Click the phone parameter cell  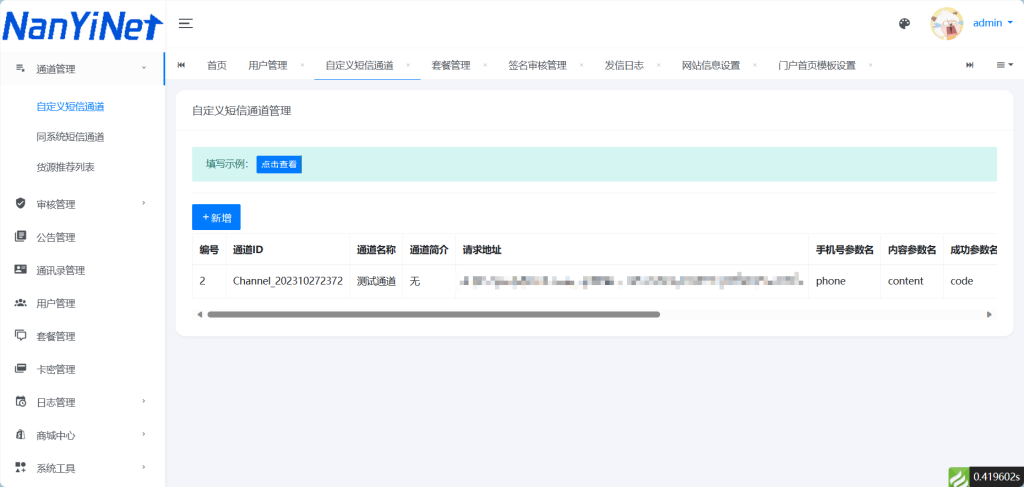click(x=844, y=281)
